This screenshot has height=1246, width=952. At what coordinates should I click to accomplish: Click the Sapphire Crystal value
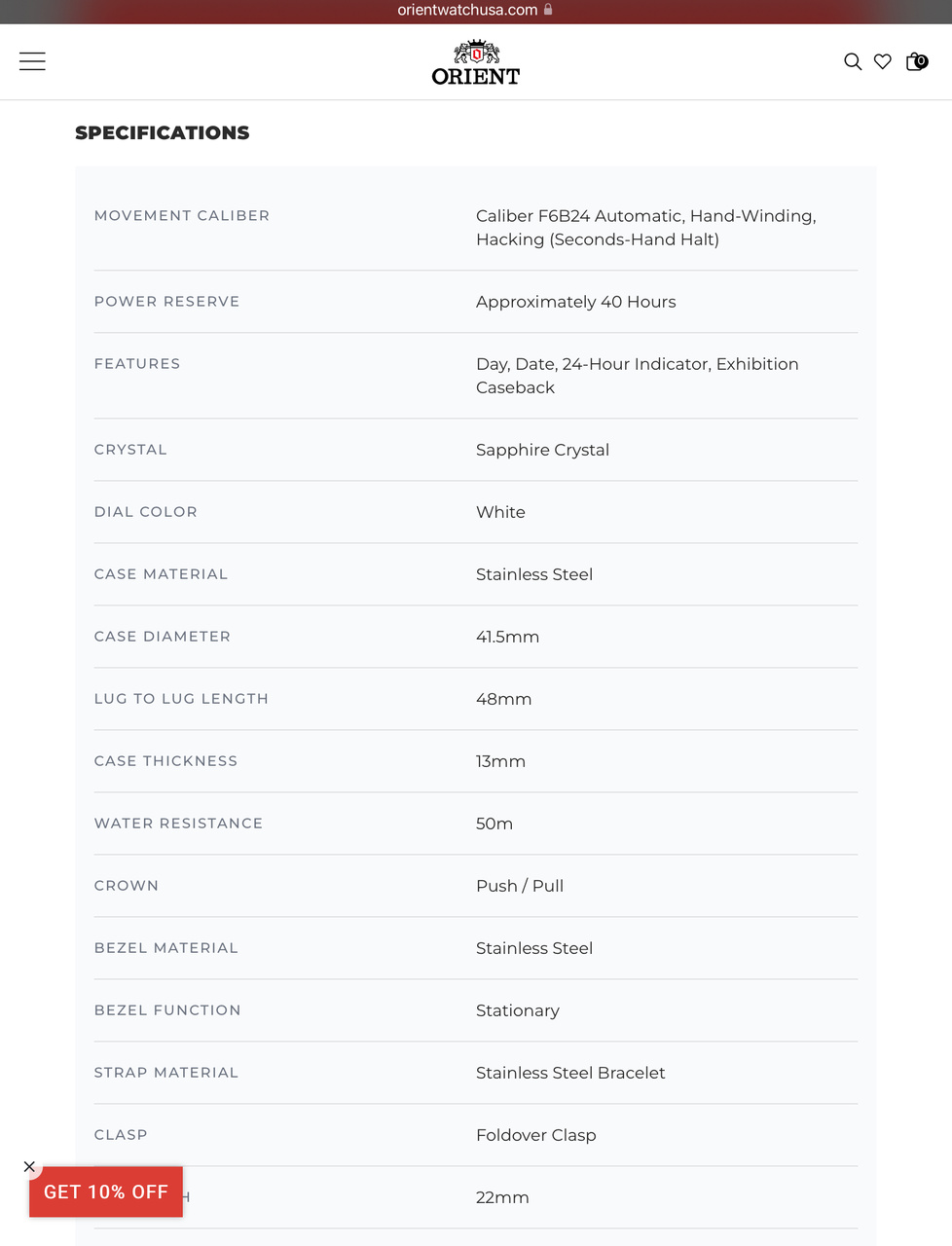pyautogui.click(x=542, y=450)
